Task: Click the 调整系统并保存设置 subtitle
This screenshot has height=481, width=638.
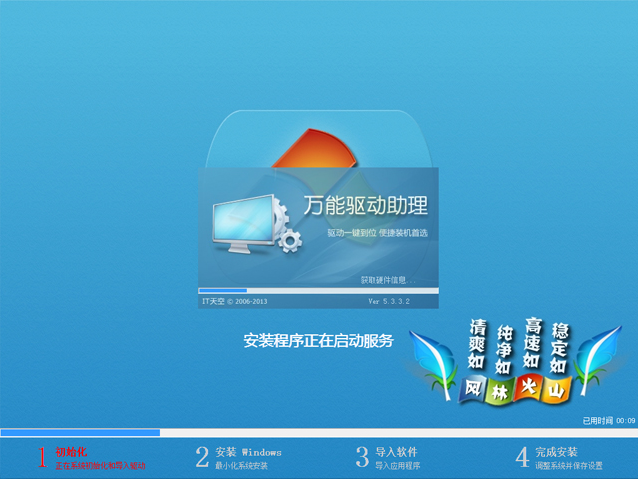Action: (x=569, y=466)
